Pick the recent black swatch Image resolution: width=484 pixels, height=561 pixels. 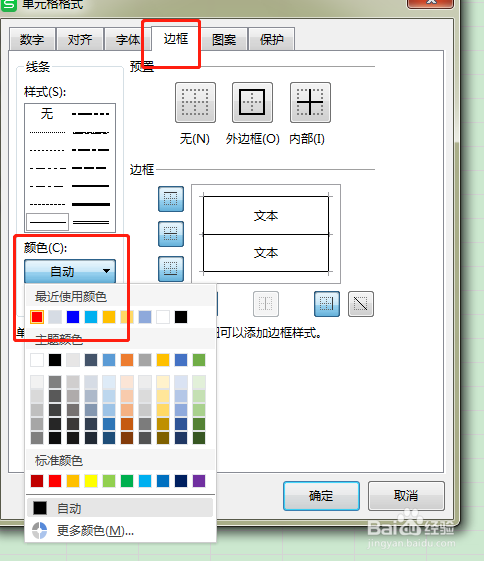click(181, 317)
